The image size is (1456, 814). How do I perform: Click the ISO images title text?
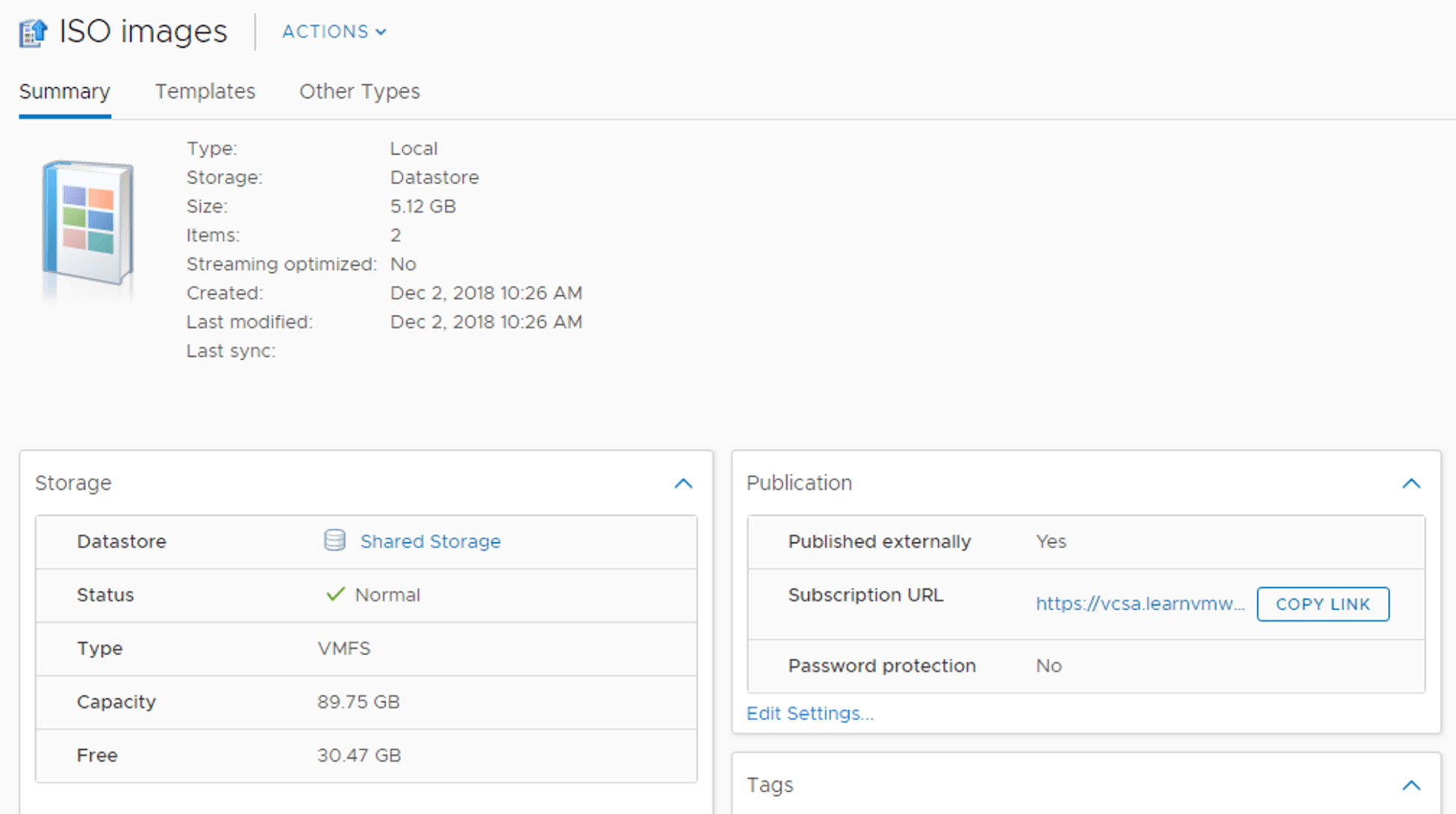[x=143, y=31]
